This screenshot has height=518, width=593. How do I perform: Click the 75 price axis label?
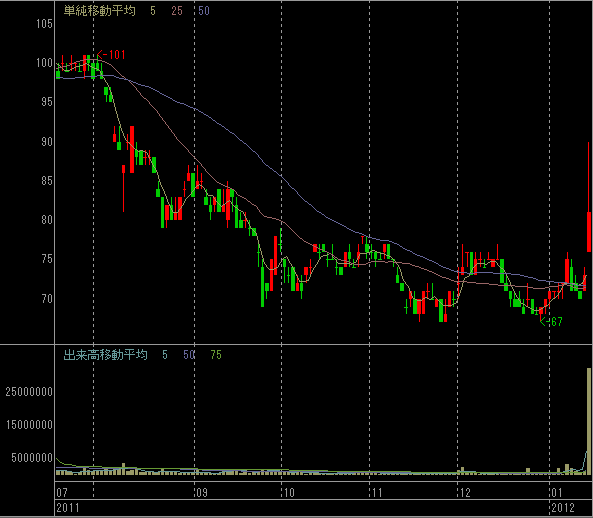(47, 259)
